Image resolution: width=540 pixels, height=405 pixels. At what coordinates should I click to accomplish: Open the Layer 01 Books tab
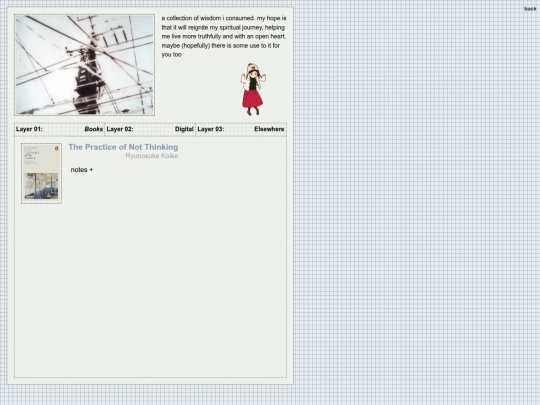[60, 129]
